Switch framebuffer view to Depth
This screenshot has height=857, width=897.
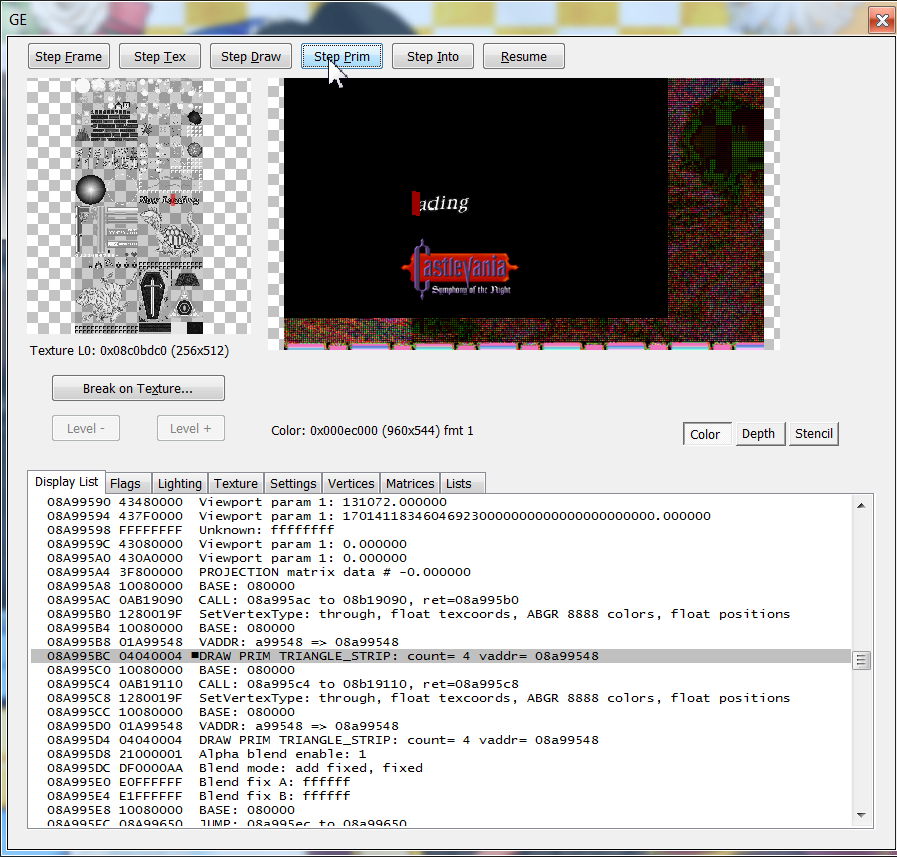point(758,434)
